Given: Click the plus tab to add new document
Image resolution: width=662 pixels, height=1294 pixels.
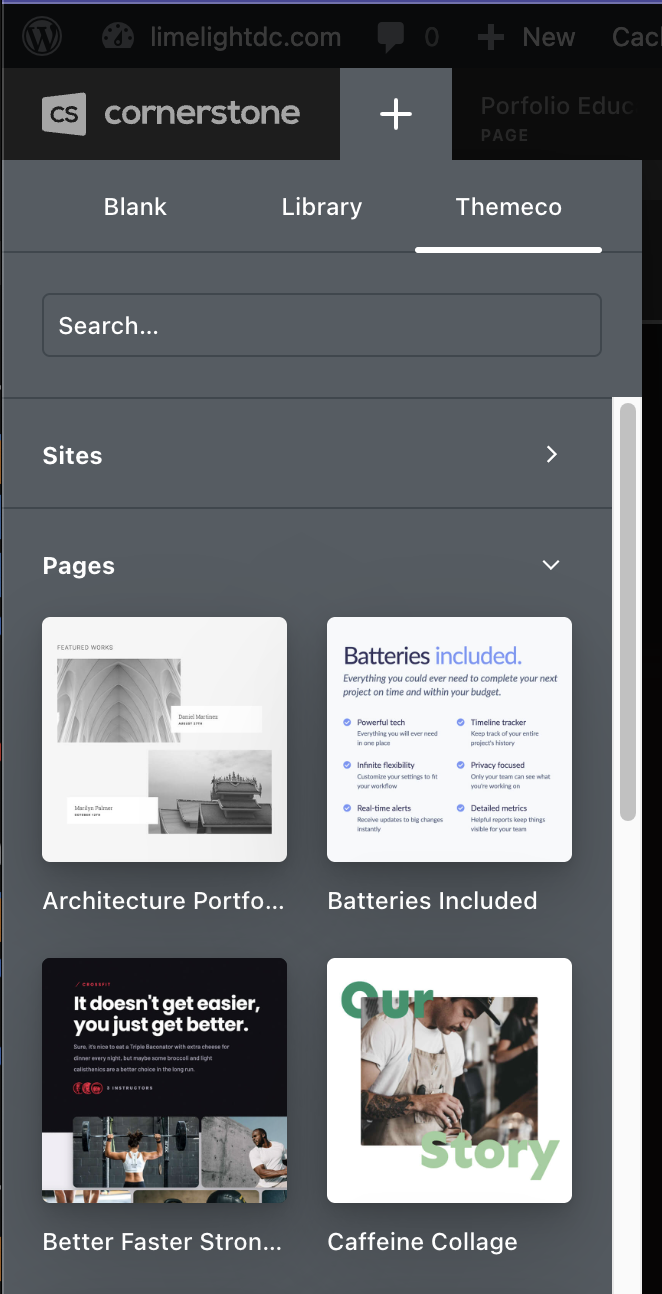Looking at the screenshot, I should coord(396,114).
